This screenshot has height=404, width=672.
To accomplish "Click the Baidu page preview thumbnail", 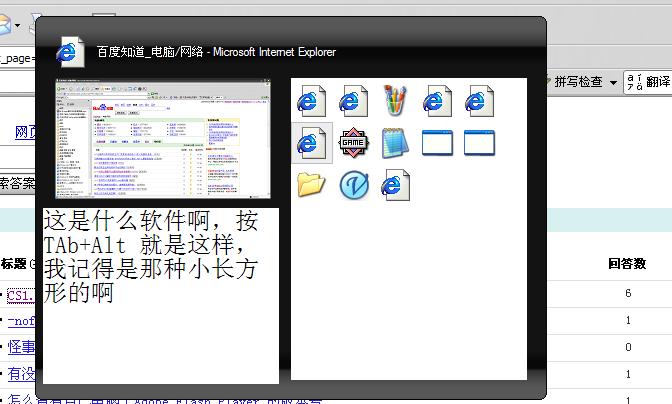I will (163, 138).
